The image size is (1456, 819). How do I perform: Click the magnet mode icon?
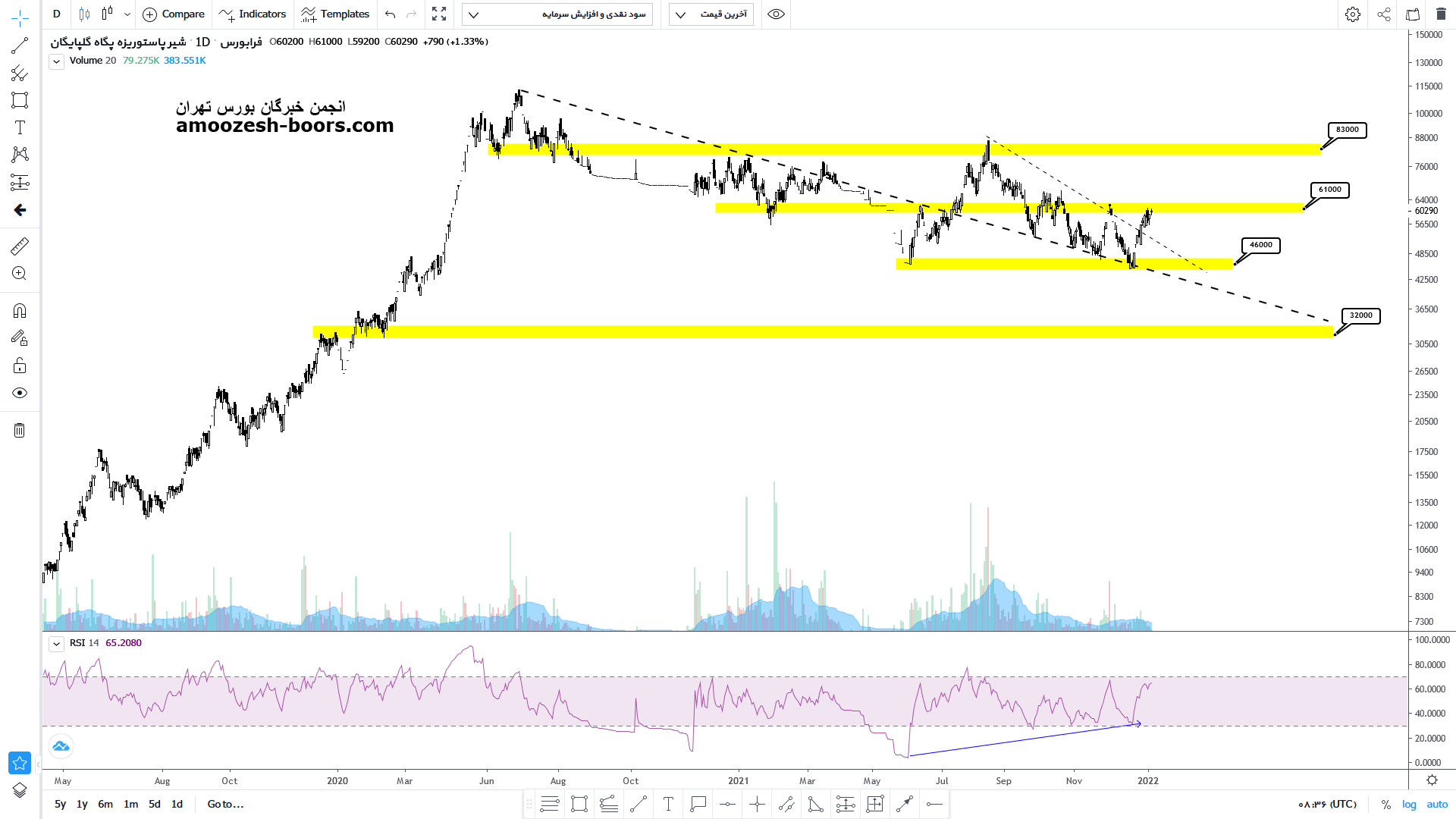click(x=20, y=311)
